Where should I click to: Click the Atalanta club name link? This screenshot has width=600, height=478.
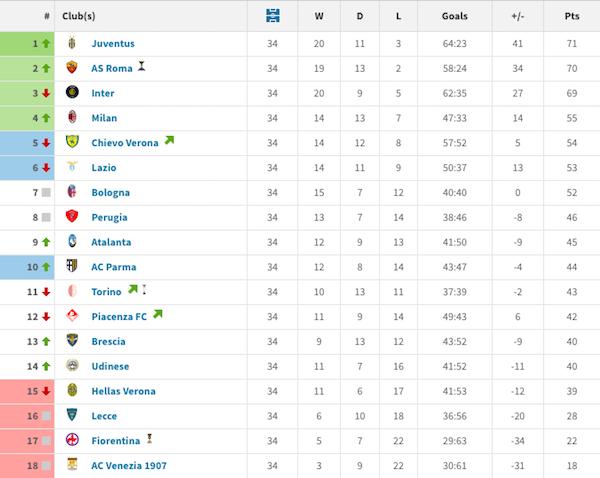point(111,242)
